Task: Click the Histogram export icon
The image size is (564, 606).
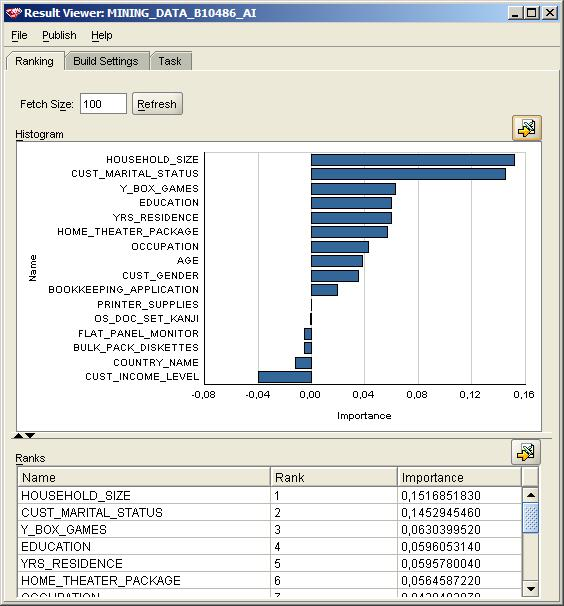Action: tap(527, 128)
